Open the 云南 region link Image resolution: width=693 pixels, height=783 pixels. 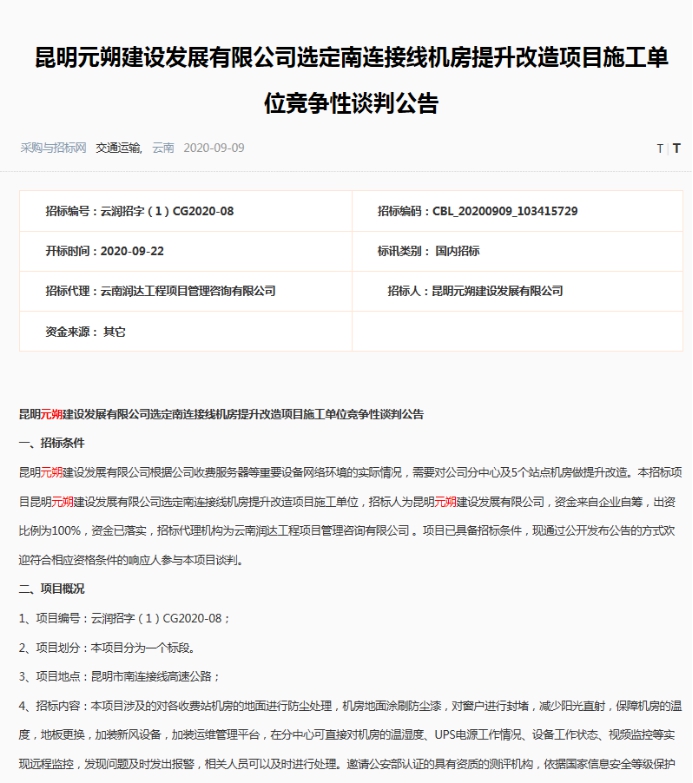163,148
